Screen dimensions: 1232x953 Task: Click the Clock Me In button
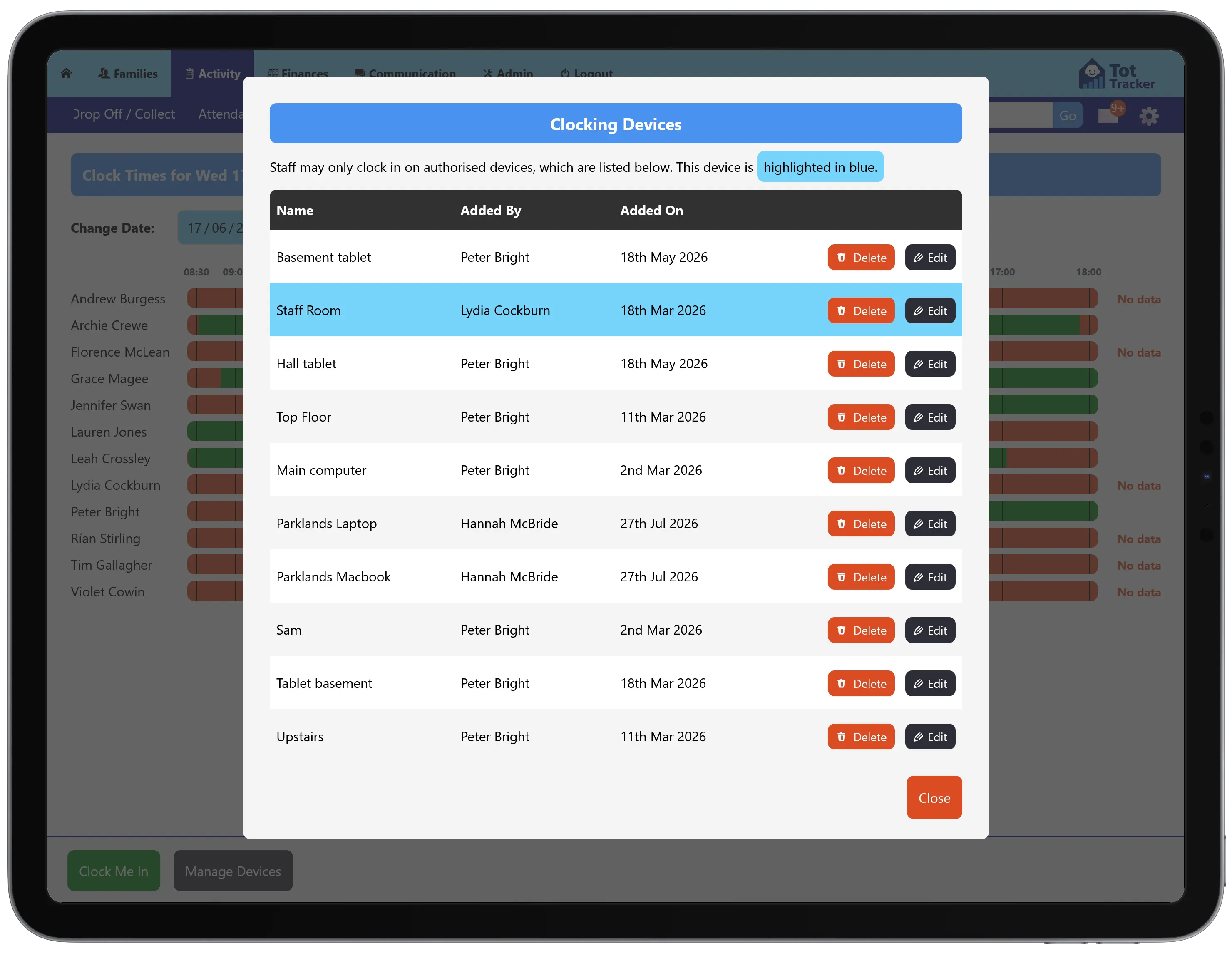(114, 871)
